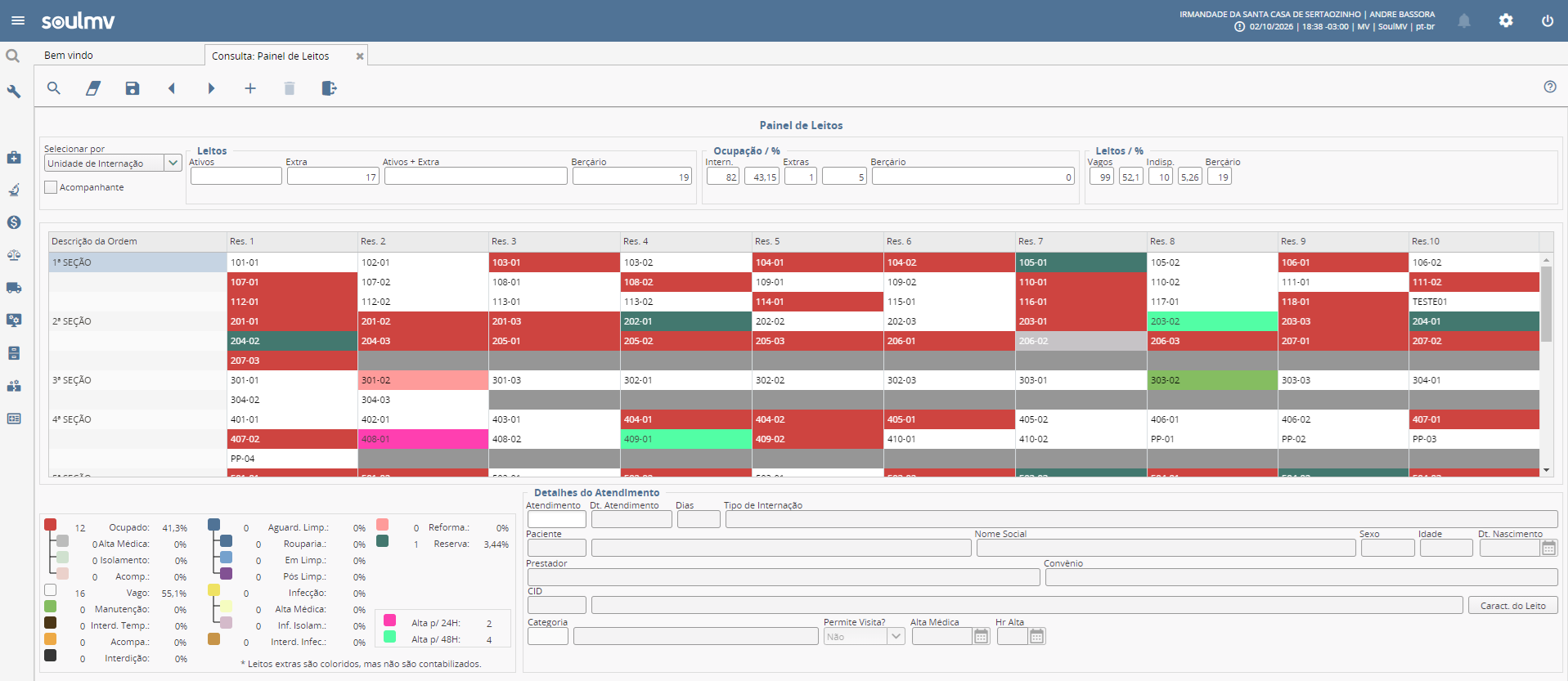Open the balance scale sidebar module
This screenshot has width=1568, height=681.
[x=14, y=255]
